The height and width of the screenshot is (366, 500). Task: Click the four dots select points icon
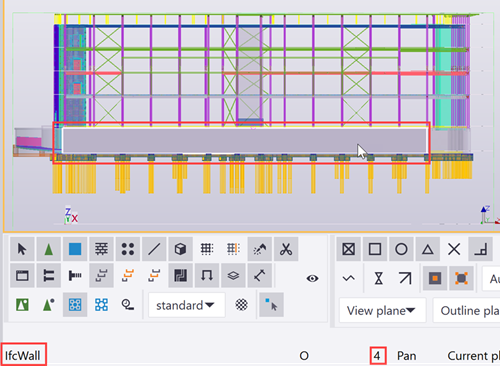(128, 249)
